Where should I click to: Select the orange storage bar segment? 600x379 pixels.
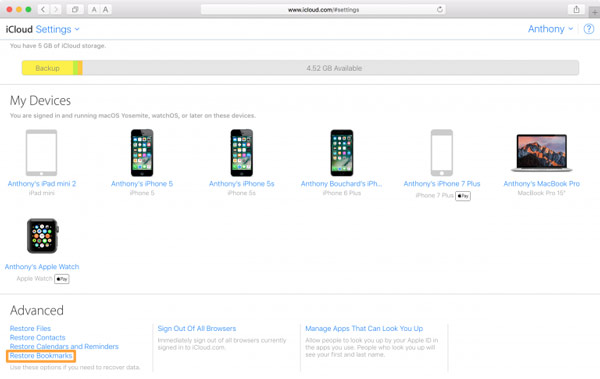(80, 68)
